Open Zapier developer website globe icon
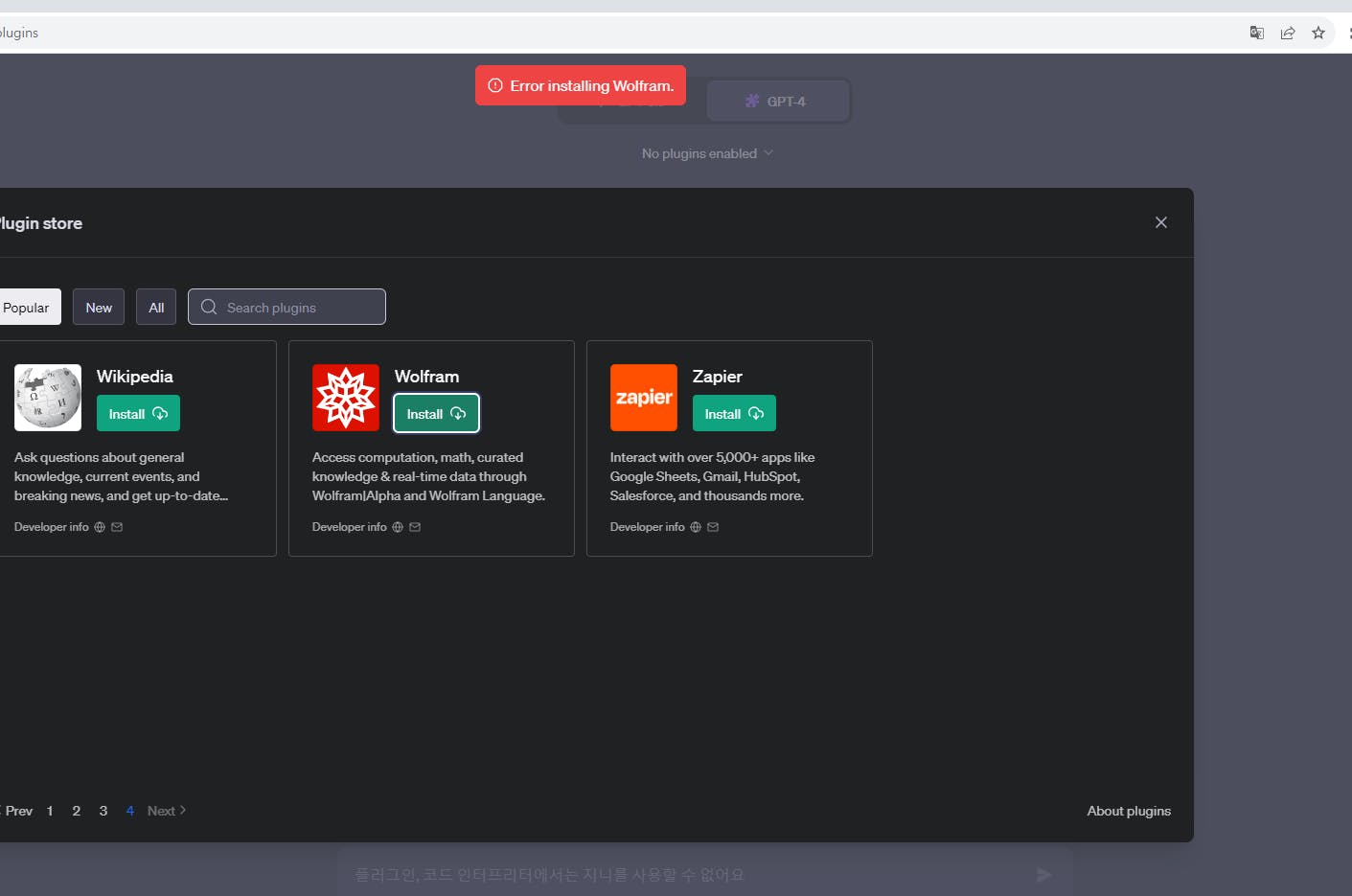This screenshot has width=1352, height=896. [696, 527]
